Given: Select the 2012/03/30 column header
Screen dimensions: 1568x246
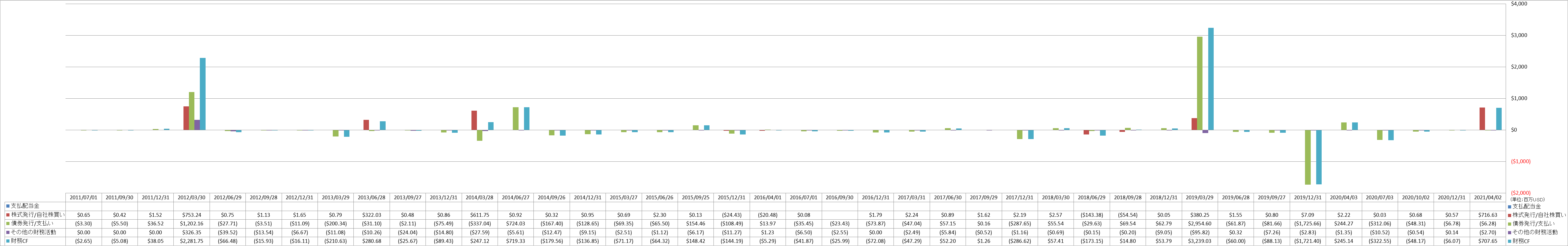Looking at the screenshot, I should [192, 198].
